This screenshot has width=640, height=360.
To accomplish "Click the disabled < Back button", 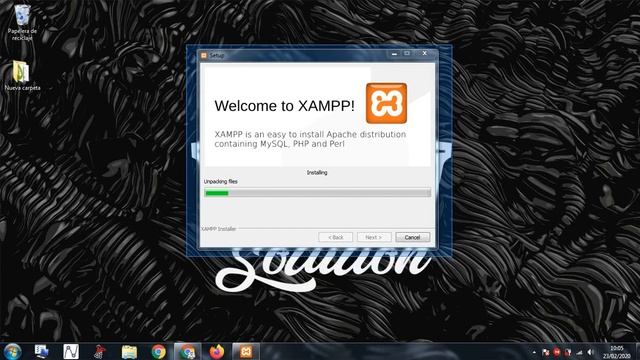I will [x=336, y=237].
